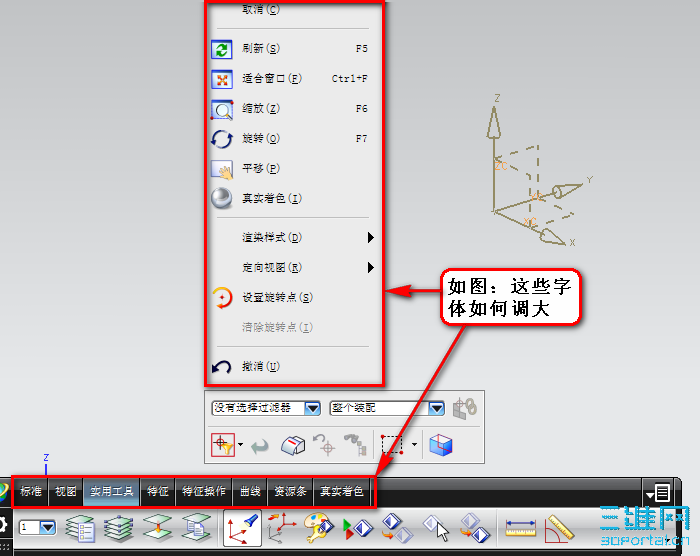Click the Rotate (旋转) circular arrows icon

(x=221, y=139)
